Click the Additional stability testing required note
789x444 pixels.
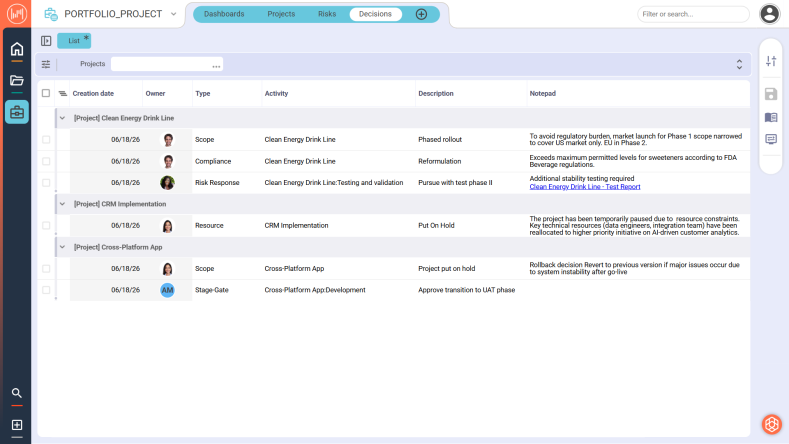coord(582,179)
